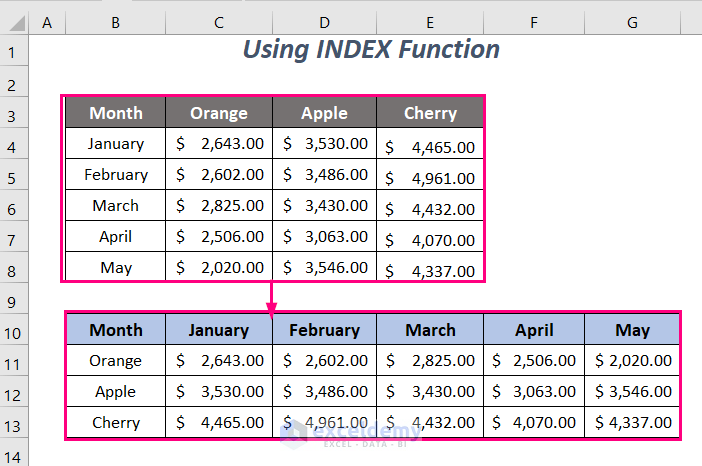
Task: Select the Month header in row 10
Action: 115,330
